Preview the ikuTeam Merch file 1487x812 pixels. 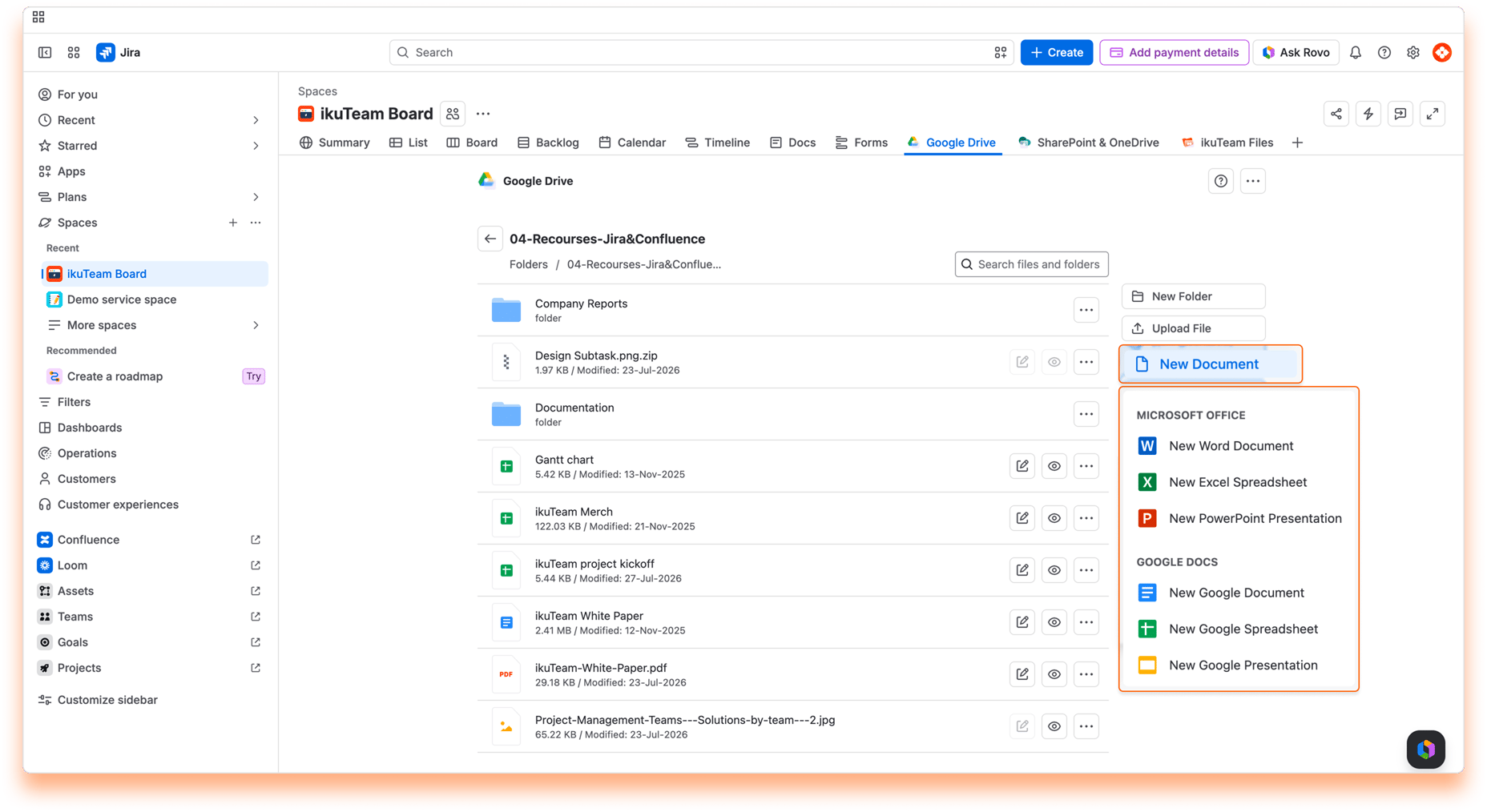[x=1054, y=518]
